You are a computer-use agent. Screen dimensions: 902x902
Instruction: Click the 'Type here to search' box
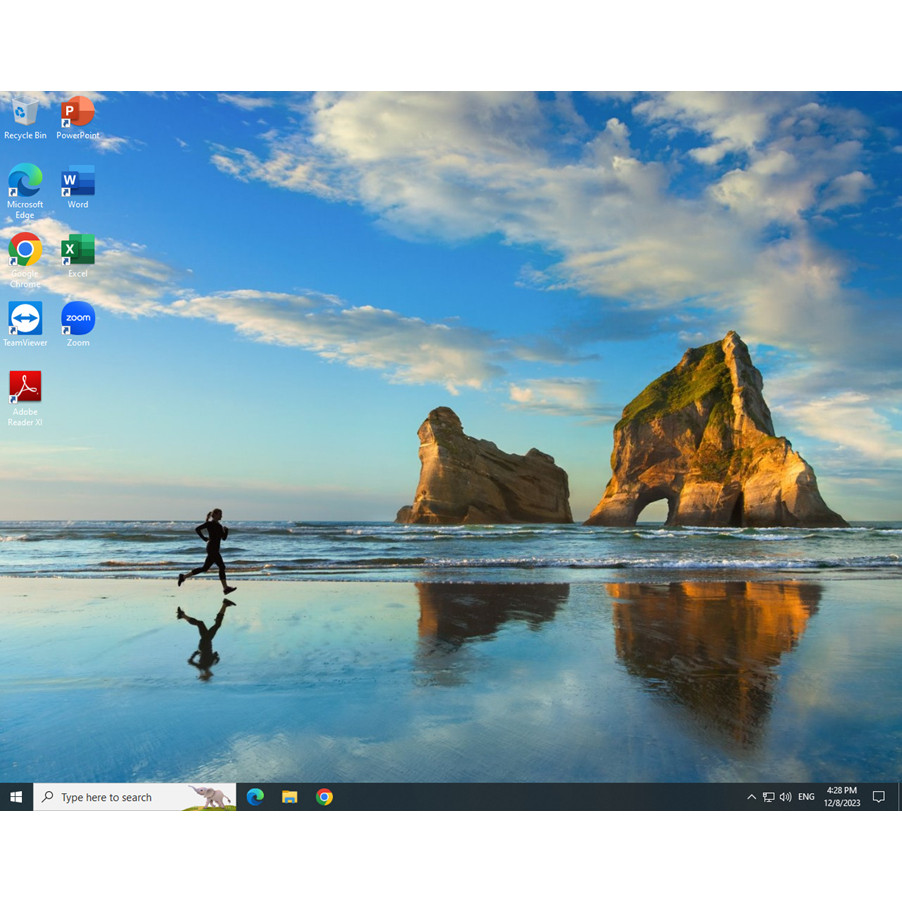(x=120, y=797)
